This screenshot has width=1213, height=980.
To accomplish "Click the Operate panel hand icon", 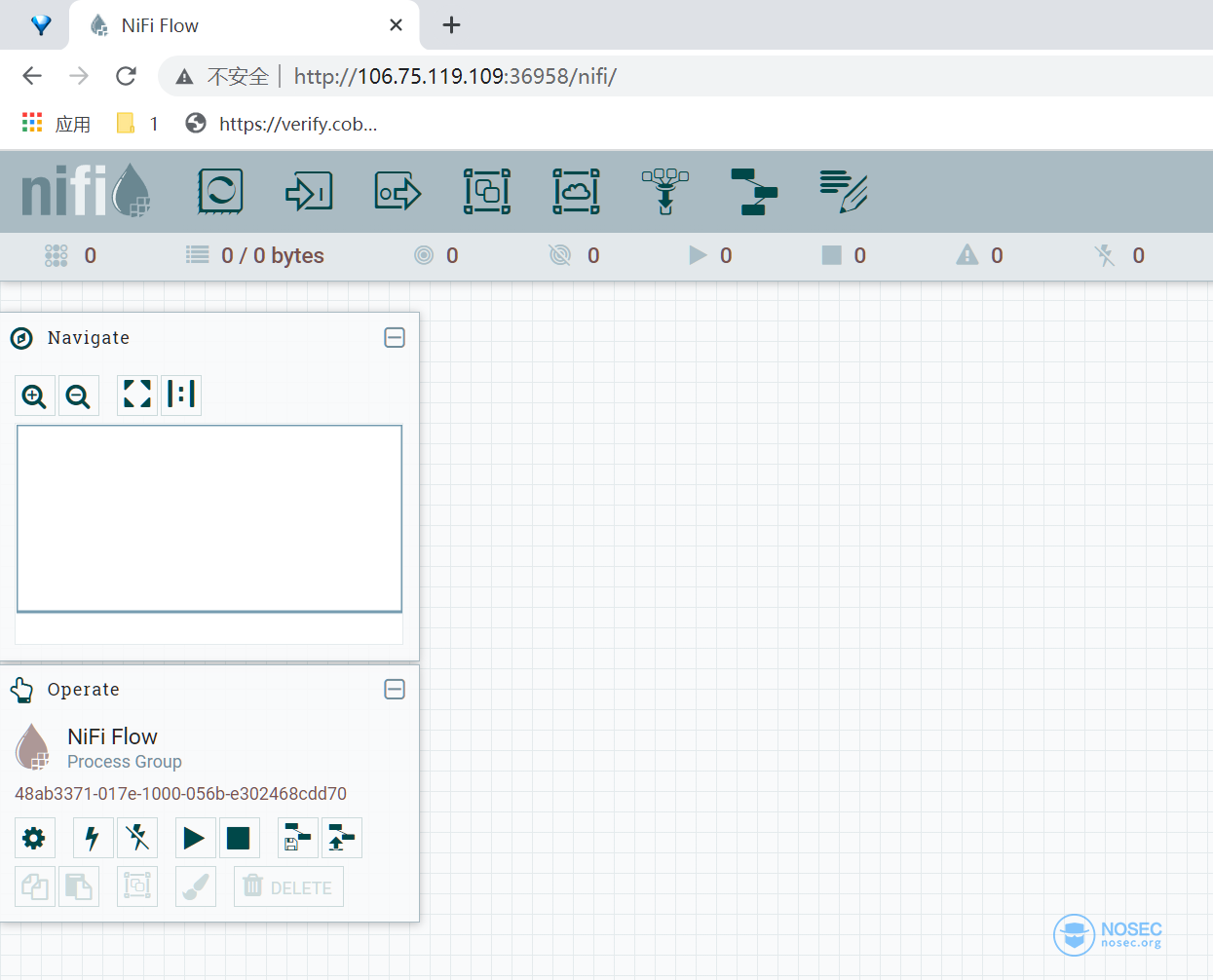I will point(21,690).
